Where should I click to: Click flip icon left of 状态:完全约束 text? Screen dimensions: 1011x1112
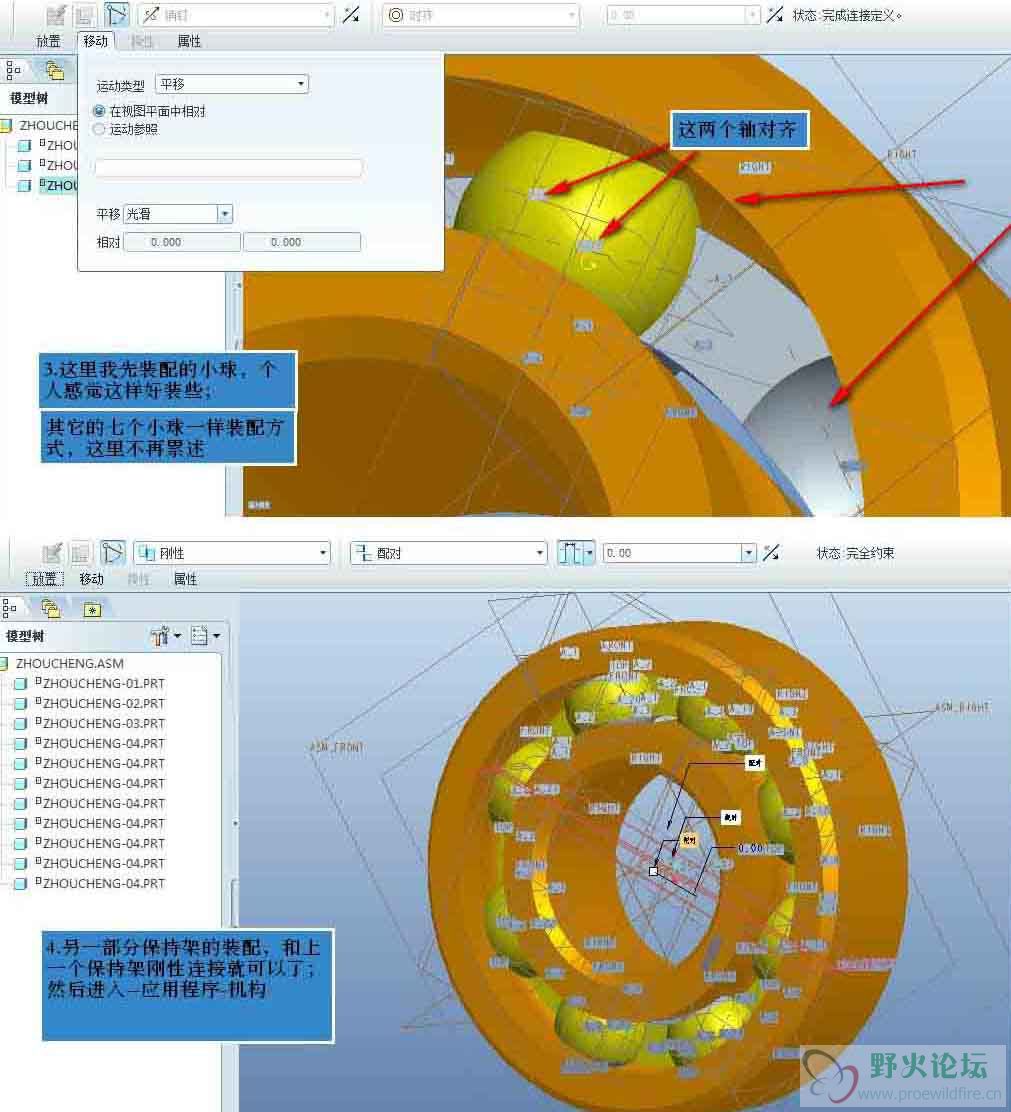pos(771,553)
